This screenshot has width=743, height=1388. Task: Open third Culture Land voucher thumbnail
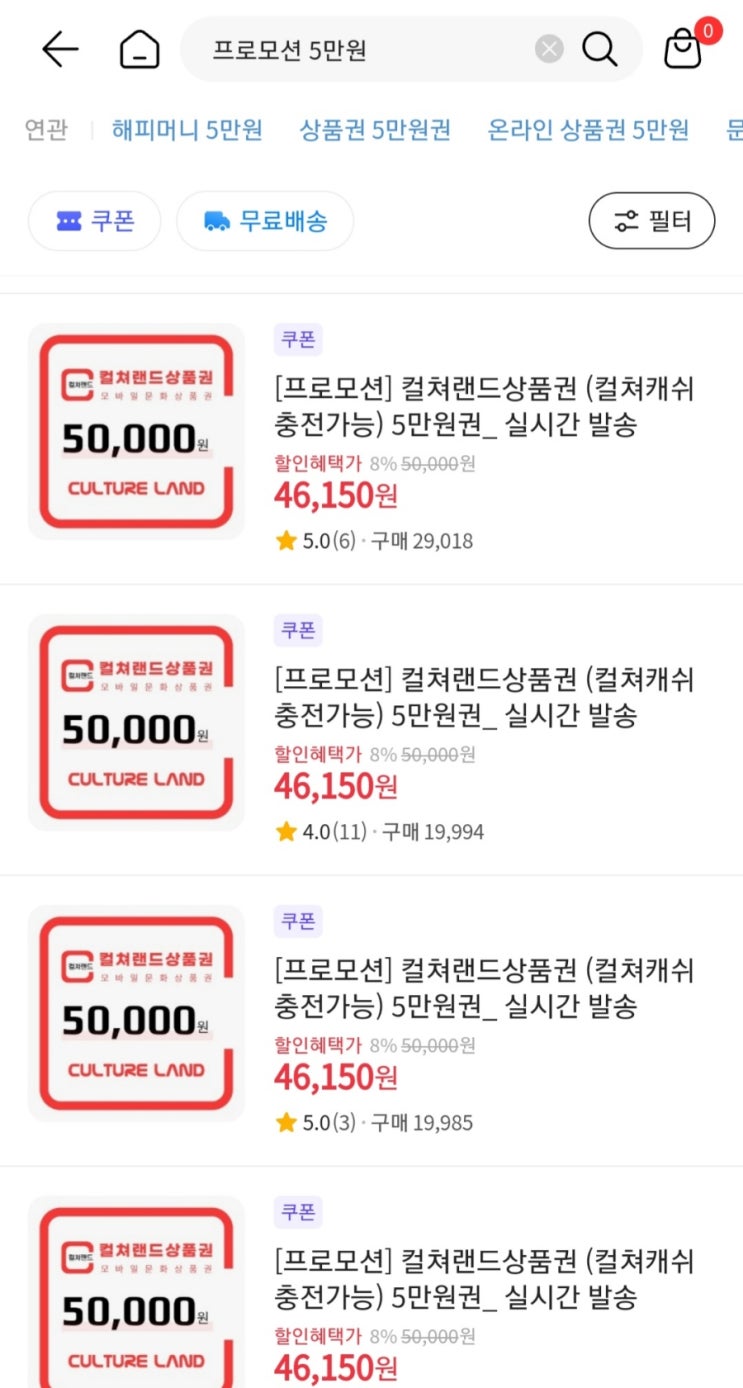[x=136, y=1013]
